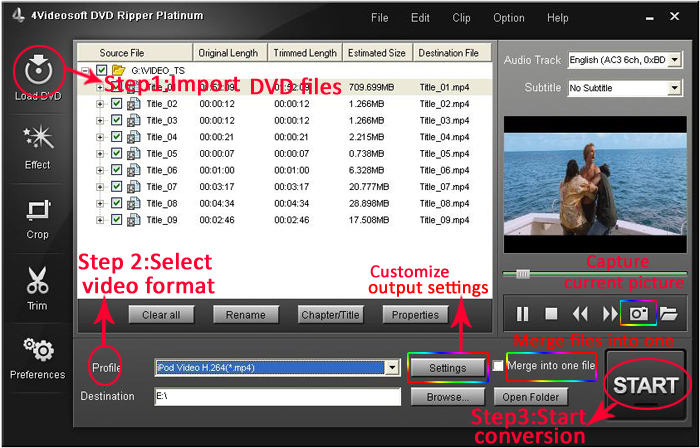Open the Help menu
The image size is (700, 448).
[x=558, y=18]
